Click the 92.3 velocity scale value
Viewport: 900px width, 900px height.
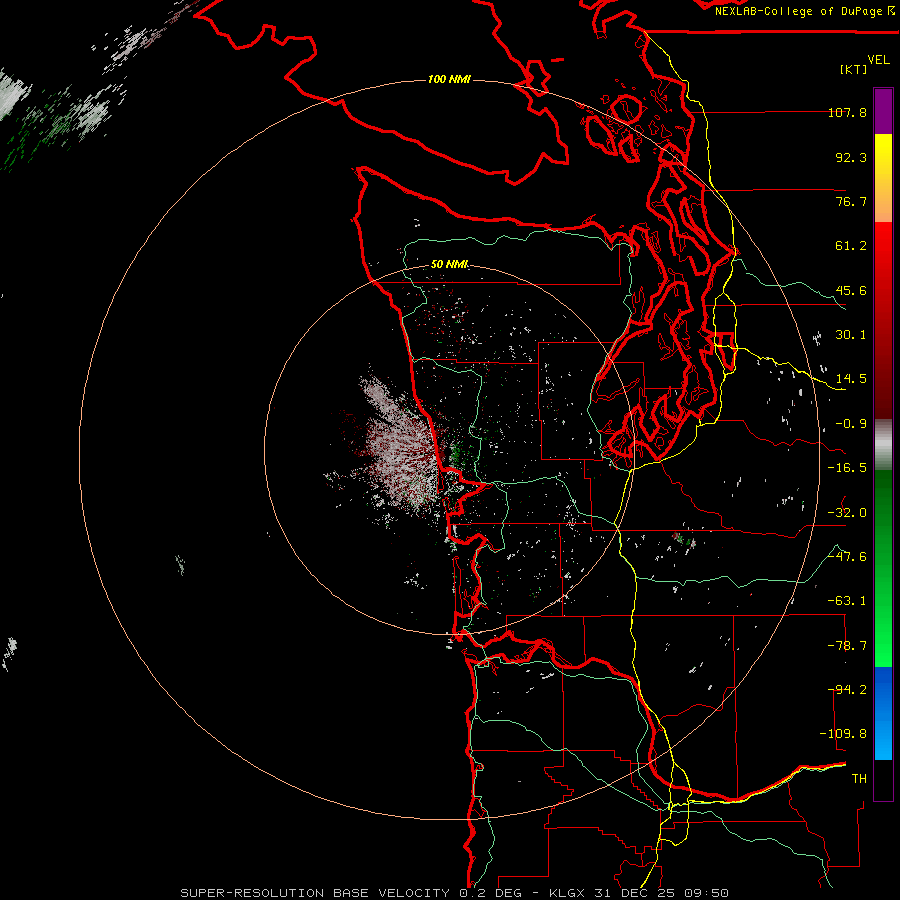[851, 157]
